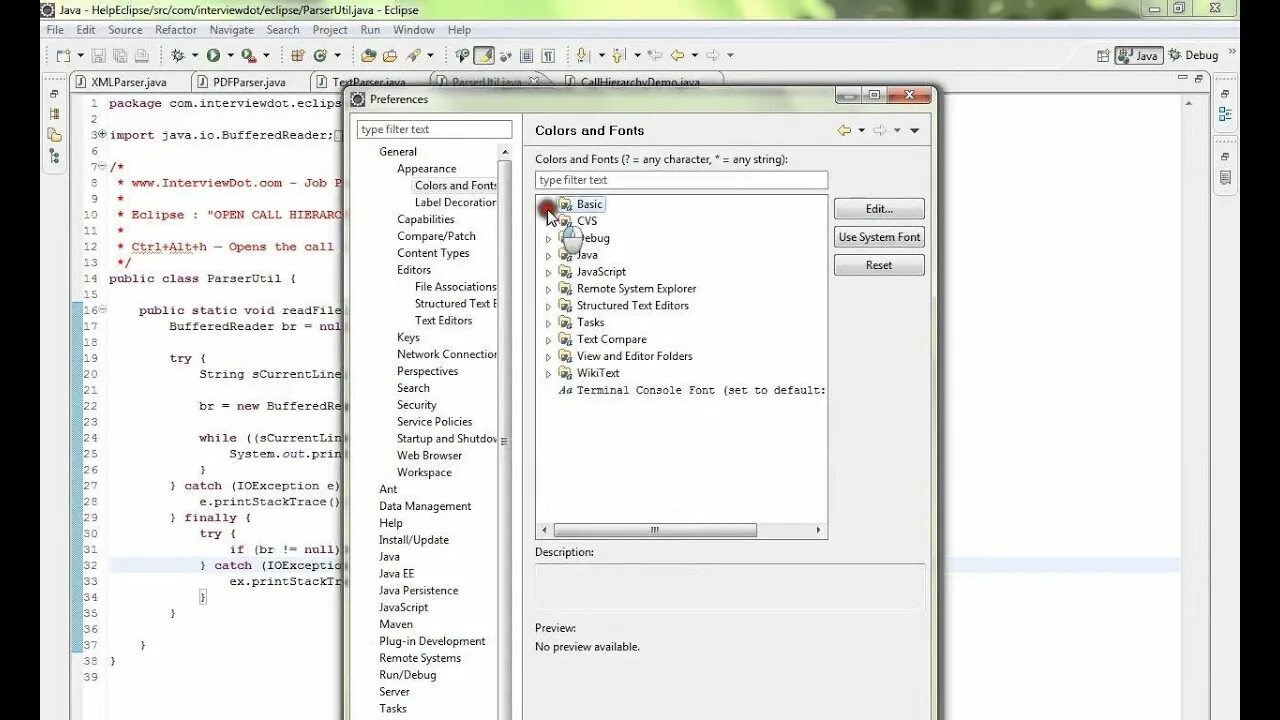
Task: Click the Open Type toolbar icon
Action: point(368,56)
